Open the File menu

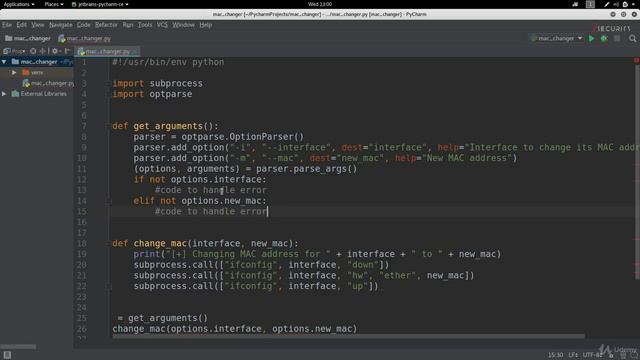[x=7, y=25]
